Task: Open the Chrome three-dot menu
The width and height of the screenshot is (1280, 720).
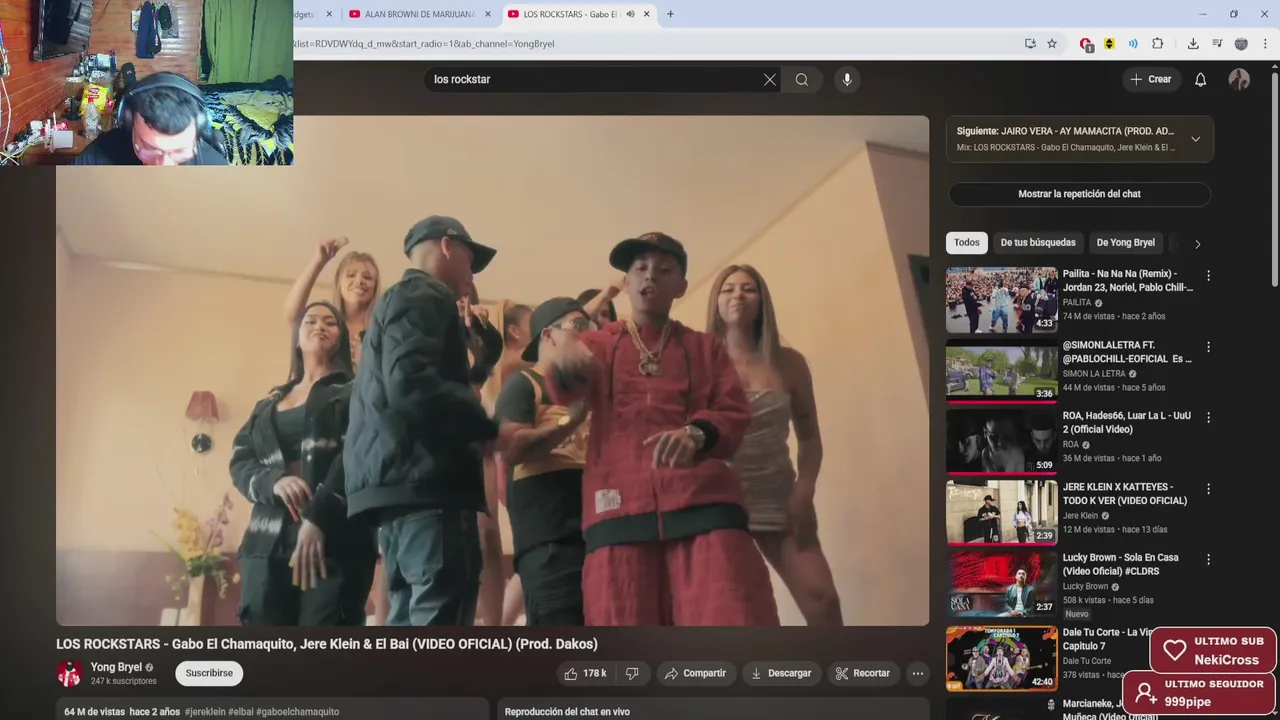Action: coord(1265,44)
